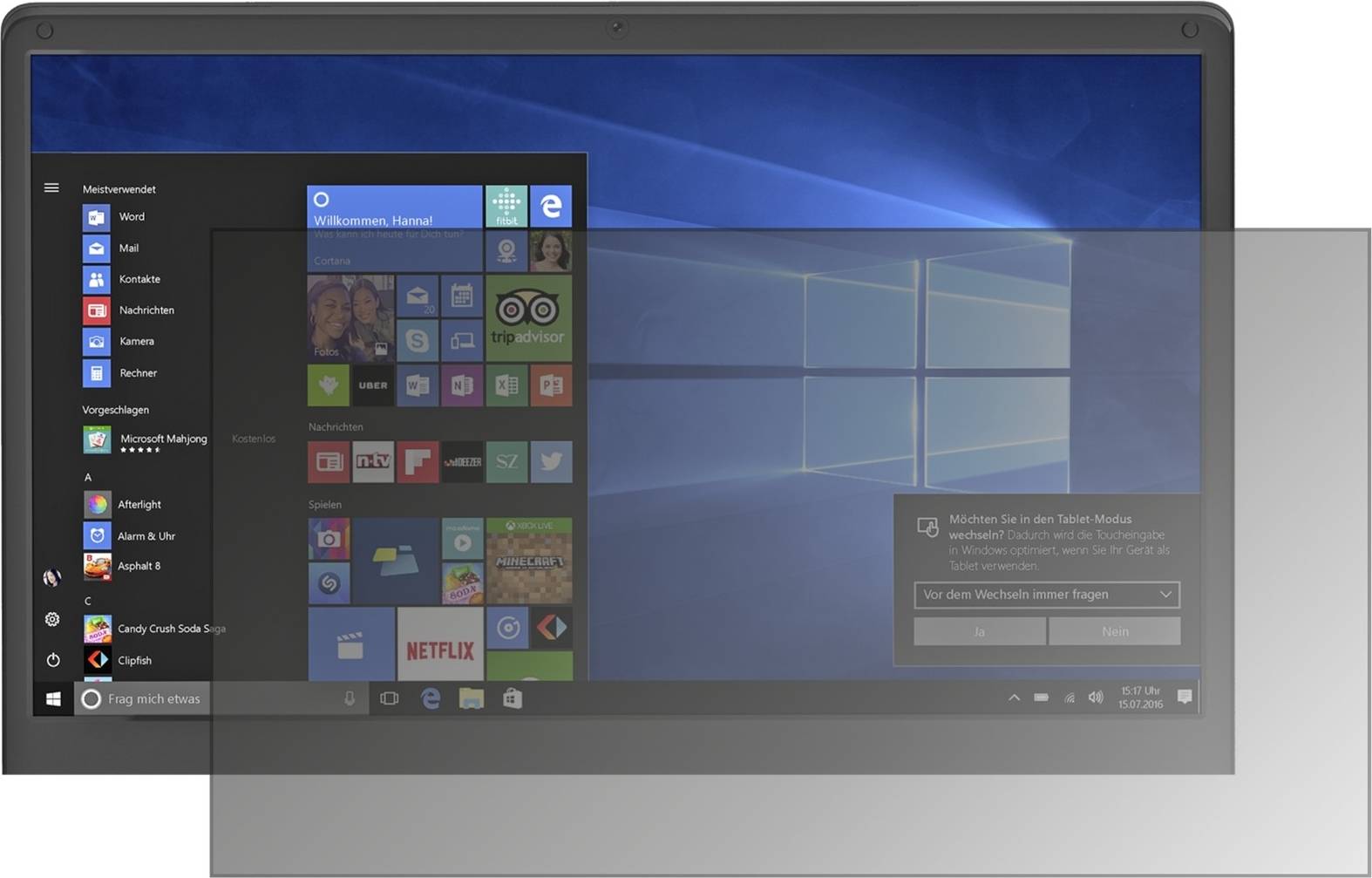Open the Store from the taskbar
This screenshot has width=1372, height=878.
click(x=513, y=698)
